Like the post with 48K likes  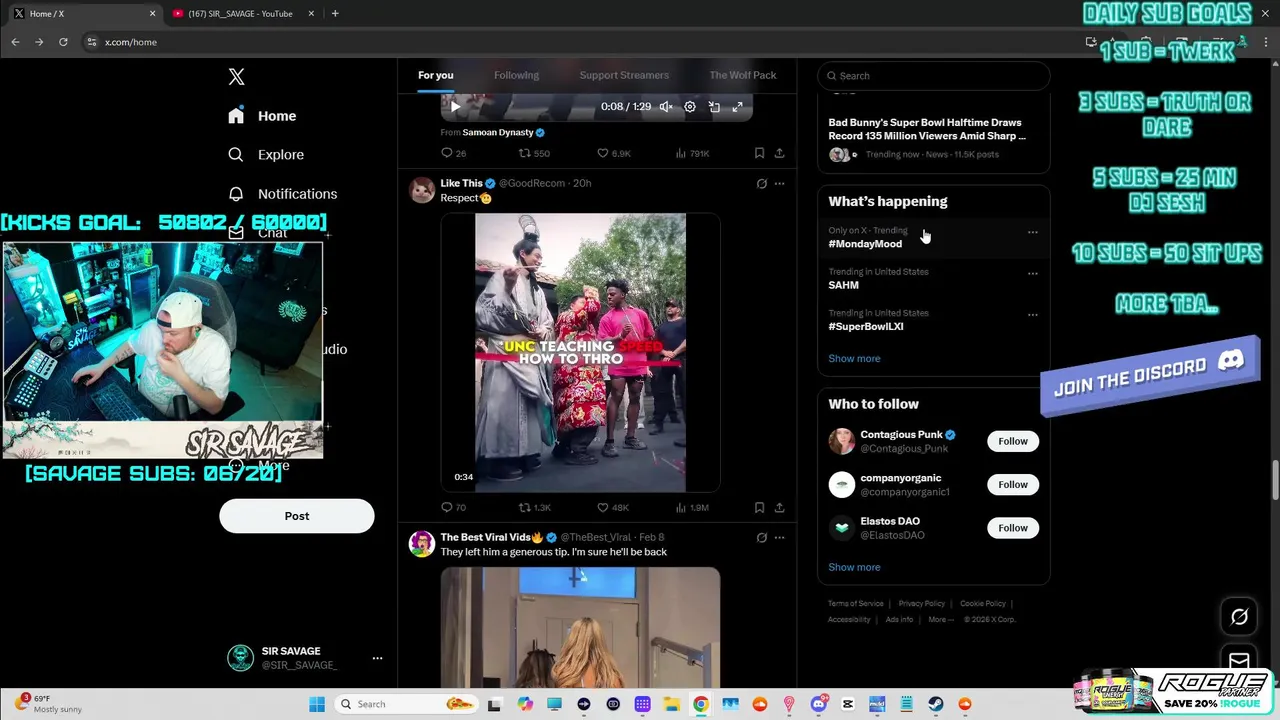pos(612,507)
